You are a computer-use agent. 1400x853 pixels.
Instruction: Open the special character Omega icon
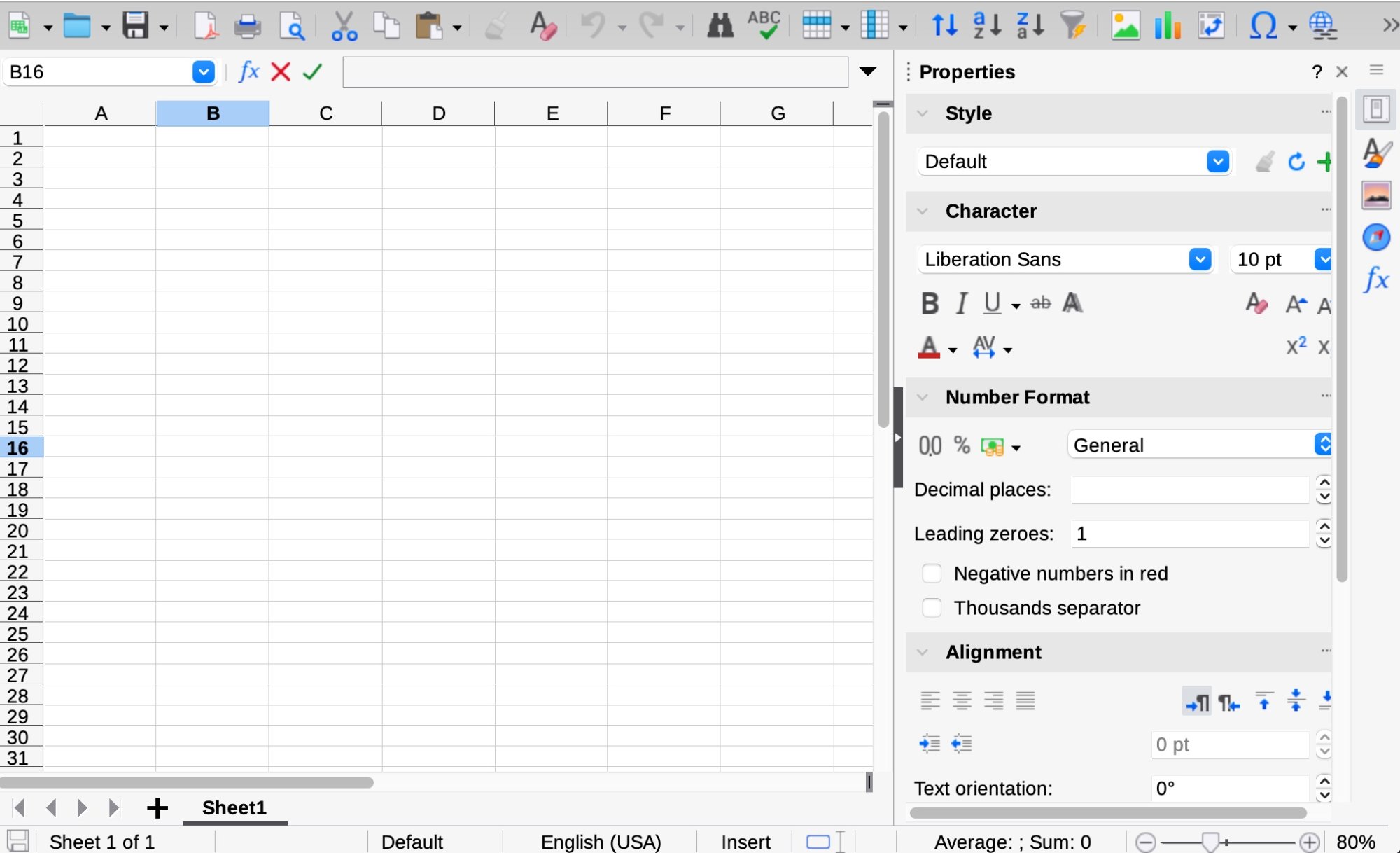pos(1263,26)
